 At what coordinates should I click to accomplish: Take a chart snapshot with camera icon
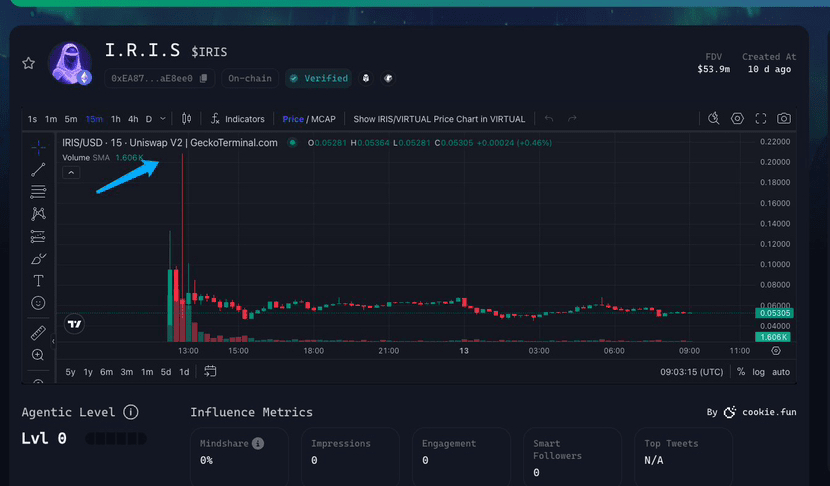(784, 119)
